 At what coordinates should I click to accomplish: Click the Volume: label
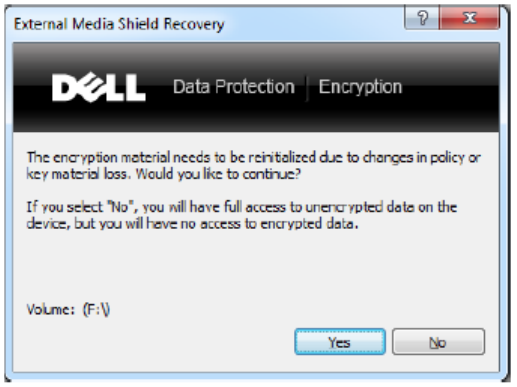click(51, 309)
